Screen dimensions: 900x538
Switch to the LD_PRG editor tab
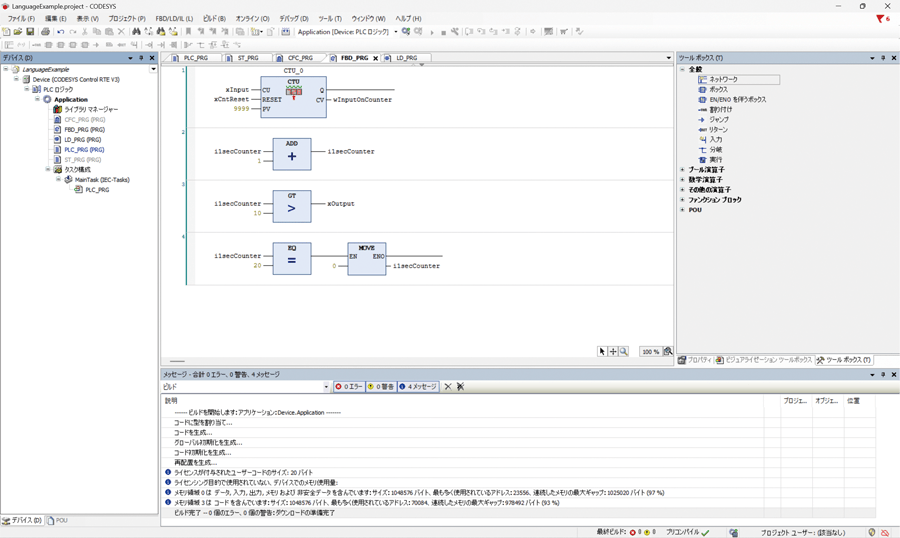pyautogui.click(x=406, y=58)
